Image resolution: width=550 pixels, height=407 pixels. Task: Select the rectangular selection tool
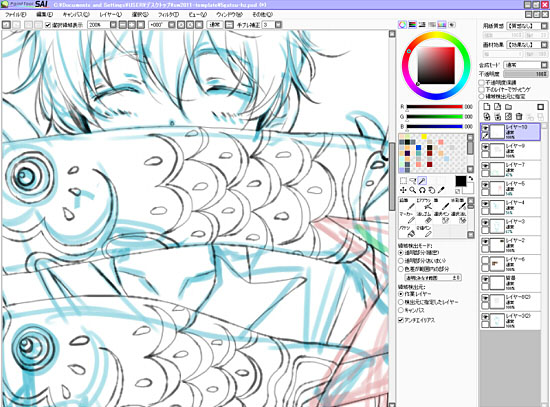(403, 181)
